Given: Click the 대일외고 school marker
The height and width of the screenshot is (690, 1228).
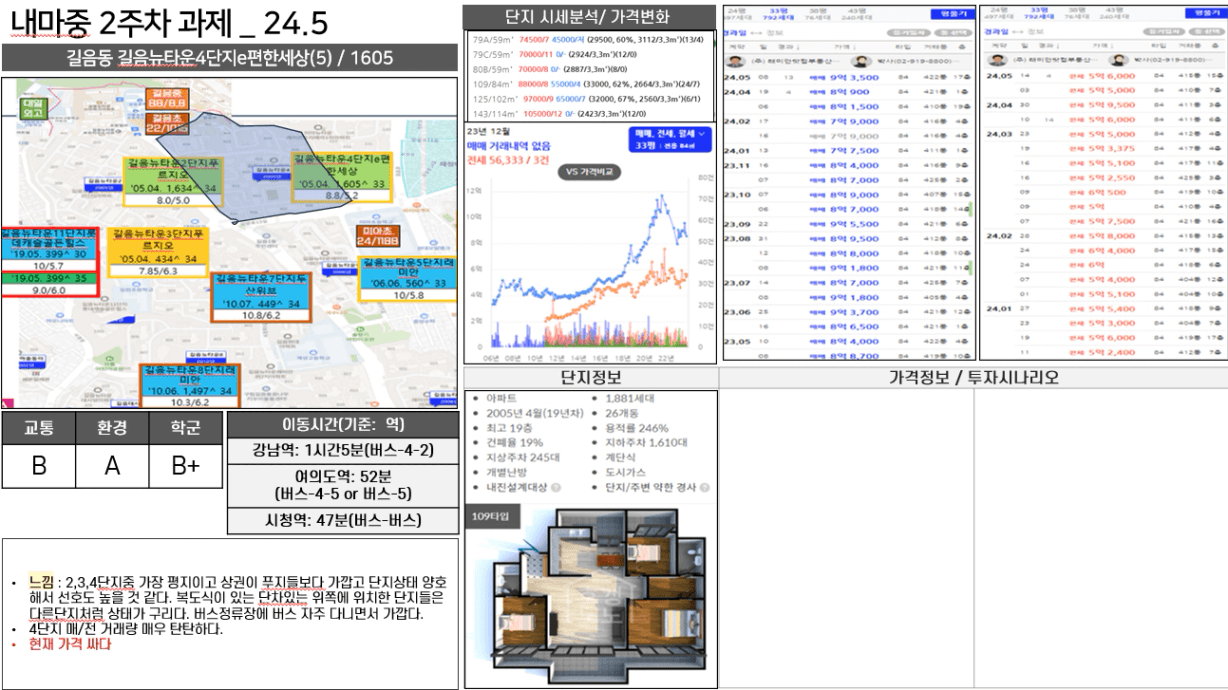Looking at the screenshot, I should click(34, 108).
